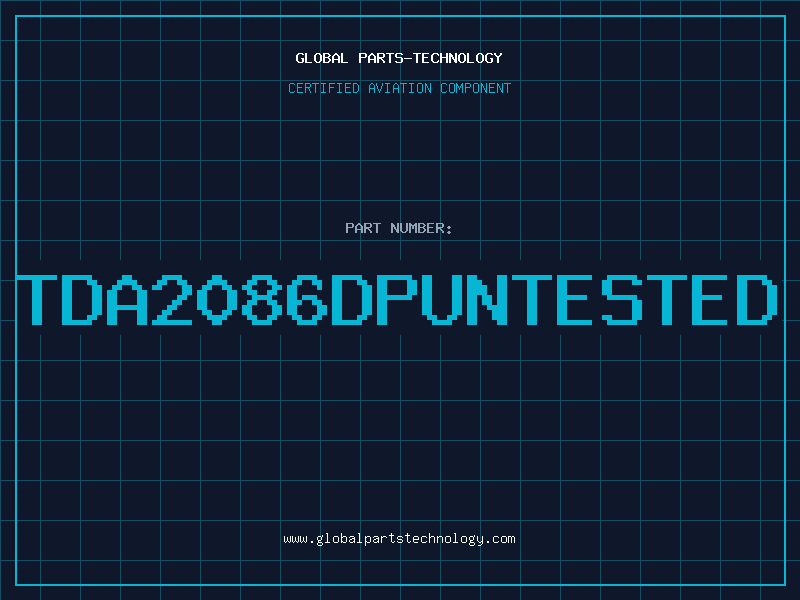Click the word COMPONENT in the subtitle

pos(476,88)
